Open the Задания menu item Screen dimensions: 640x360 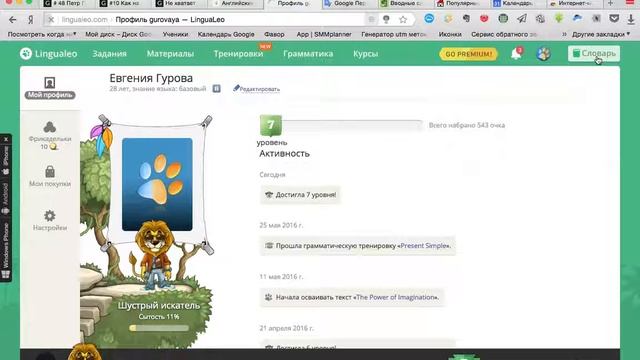(x=109, y=53)
